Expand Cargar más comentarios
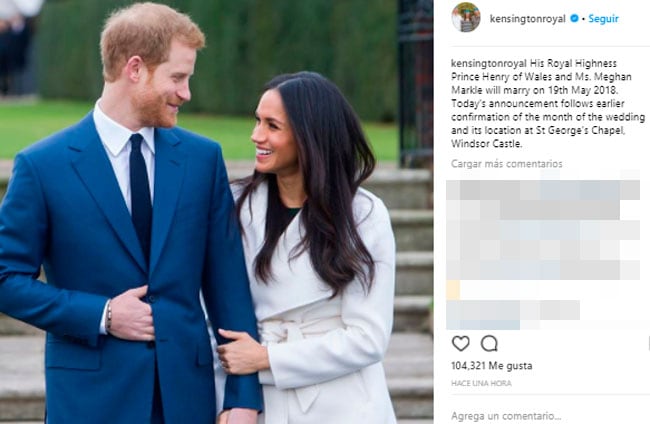The width and height of the screenshot is (650, 424). coord(507,164)
